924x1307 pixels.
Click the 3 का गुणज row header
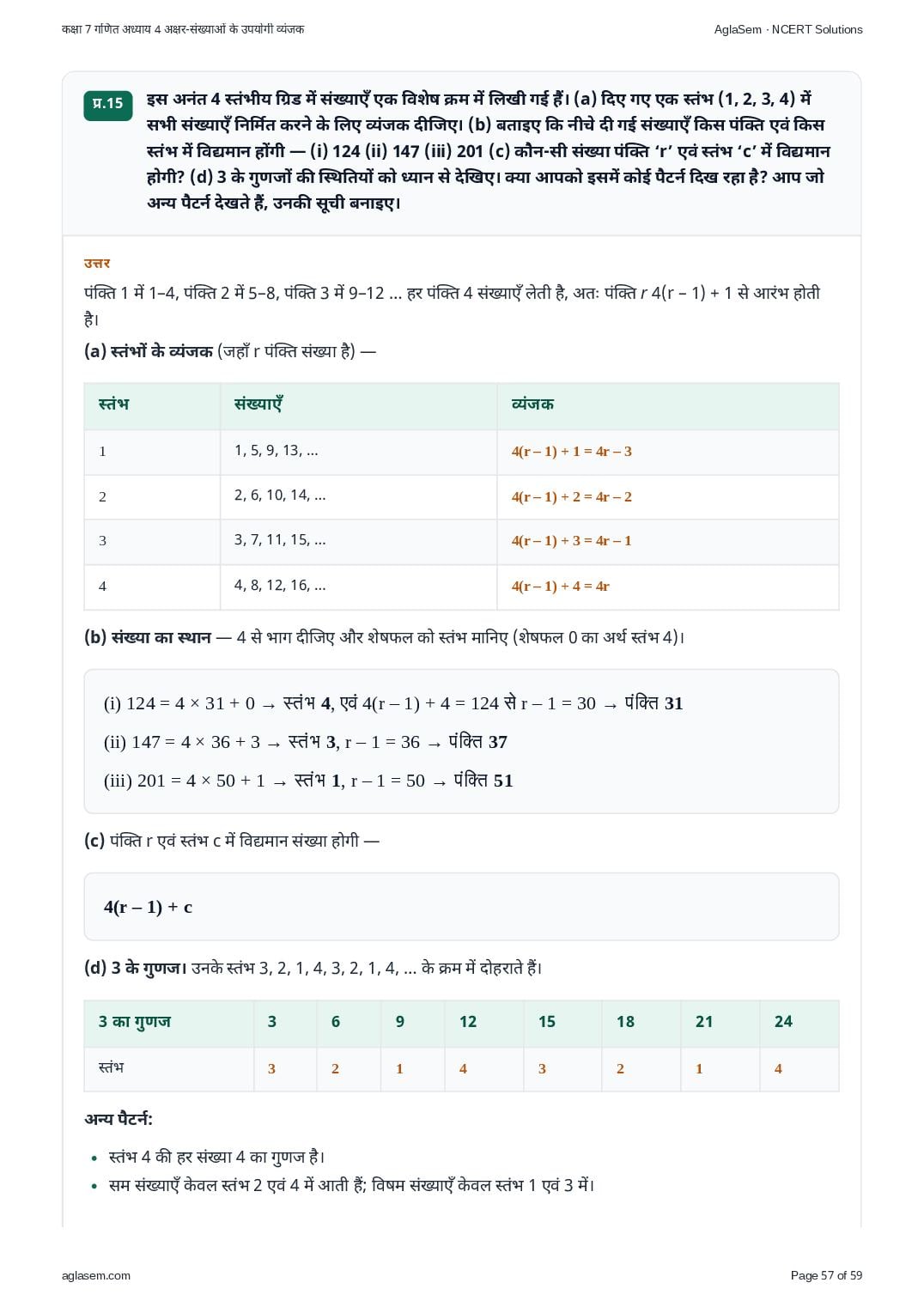[135, 1022]
